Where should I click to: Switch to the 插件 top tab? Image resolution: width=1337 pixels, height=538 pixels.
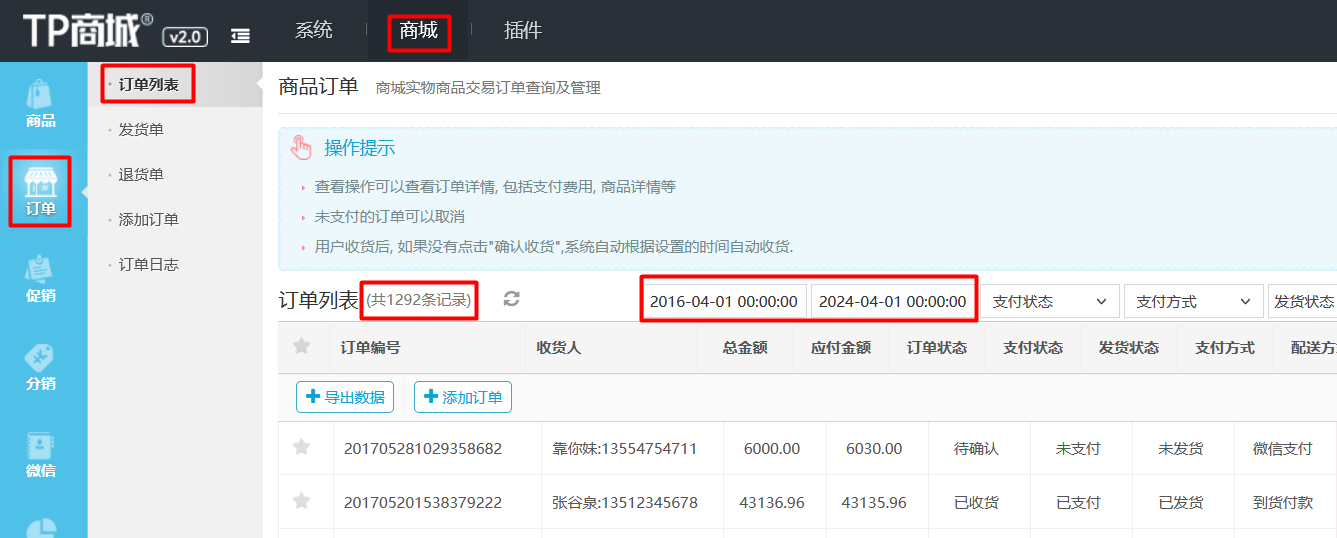[523, 31]
